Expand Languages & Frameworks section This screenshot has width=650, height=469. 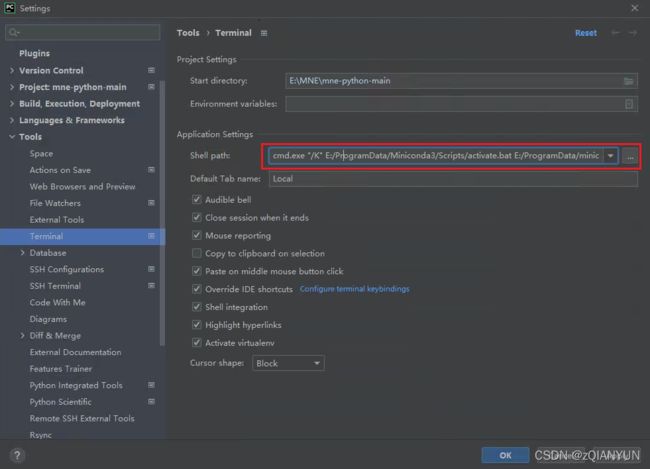click(12, 120)
